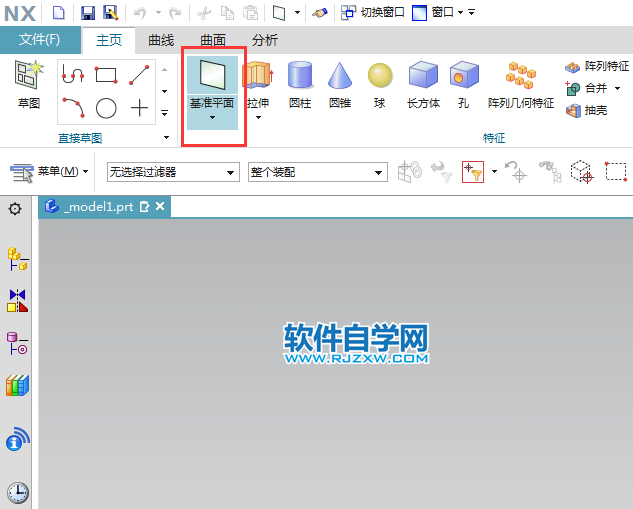Click the 圆锥 cone tool
Viewport: 633px width, 509px height.
tap(340, 85)
